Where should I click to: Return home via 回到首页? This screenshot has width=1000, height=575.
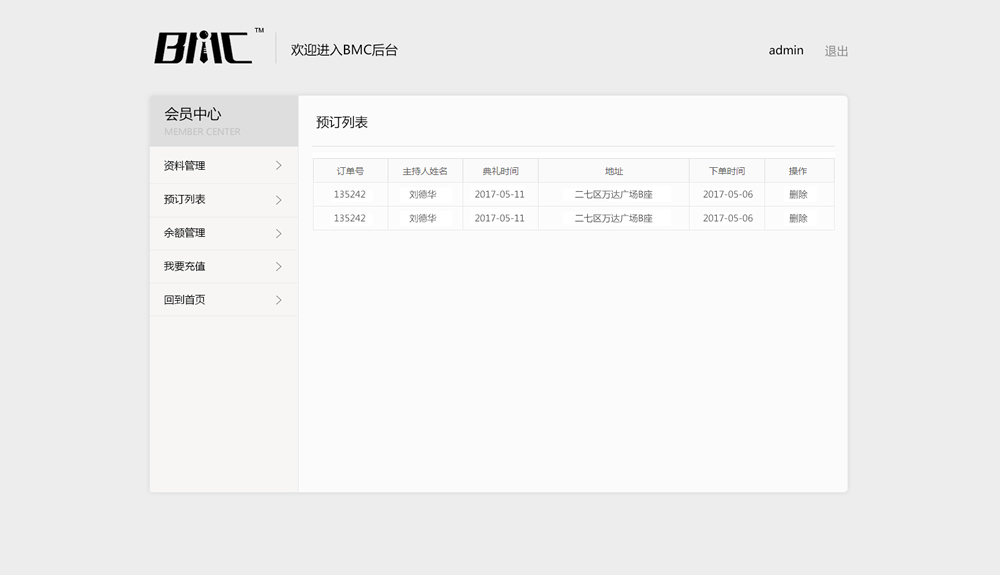(x=185, y=300)
